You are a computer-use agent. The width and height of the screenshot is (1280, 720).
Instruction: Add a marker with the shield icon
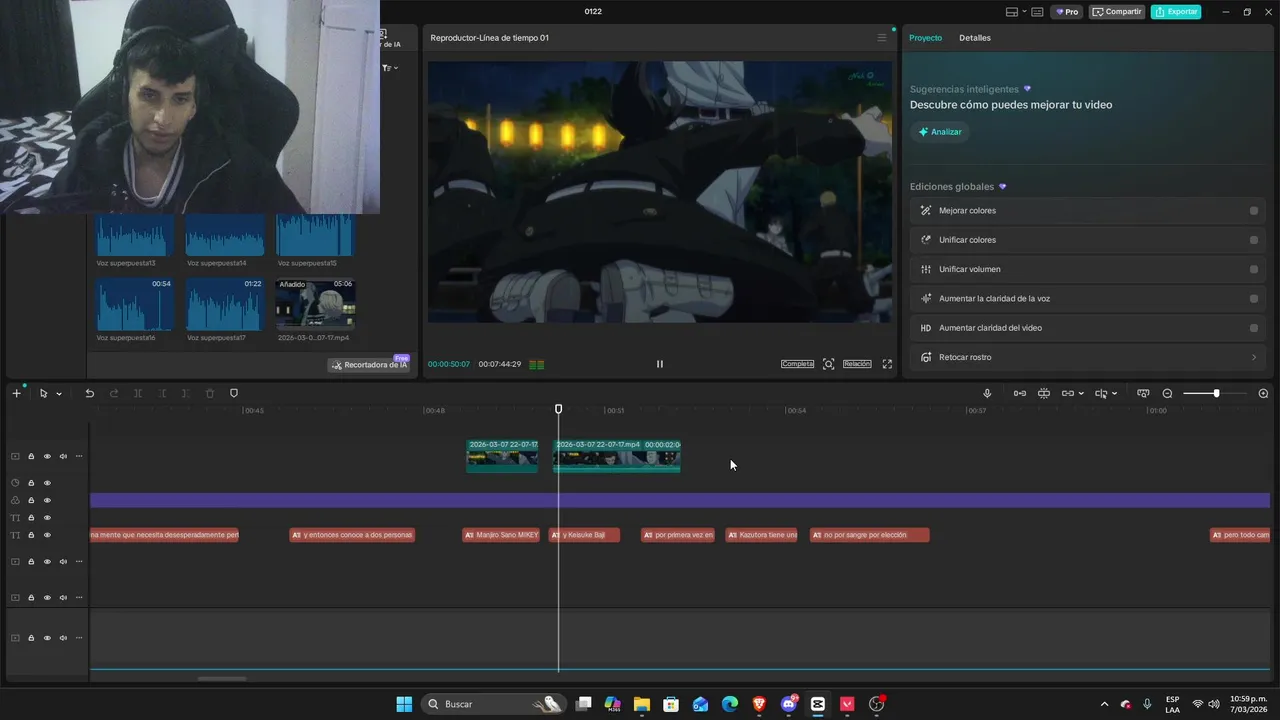[x=234, y=393]
